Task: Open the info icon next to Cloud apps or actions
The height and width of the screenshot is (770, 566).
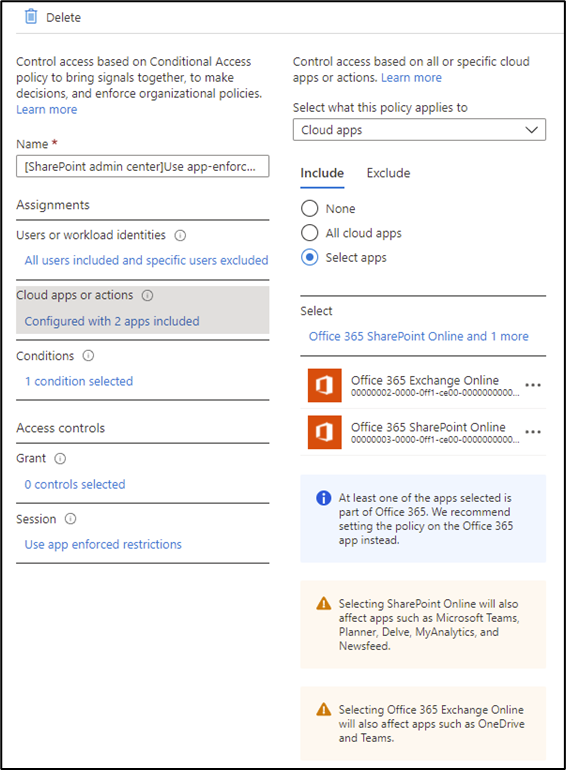Action: pos(147,296)
